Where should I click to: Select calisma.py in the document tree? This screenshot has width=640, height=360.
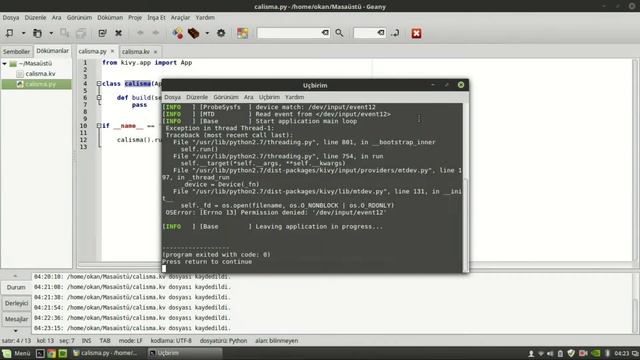(x=40, y=84)
